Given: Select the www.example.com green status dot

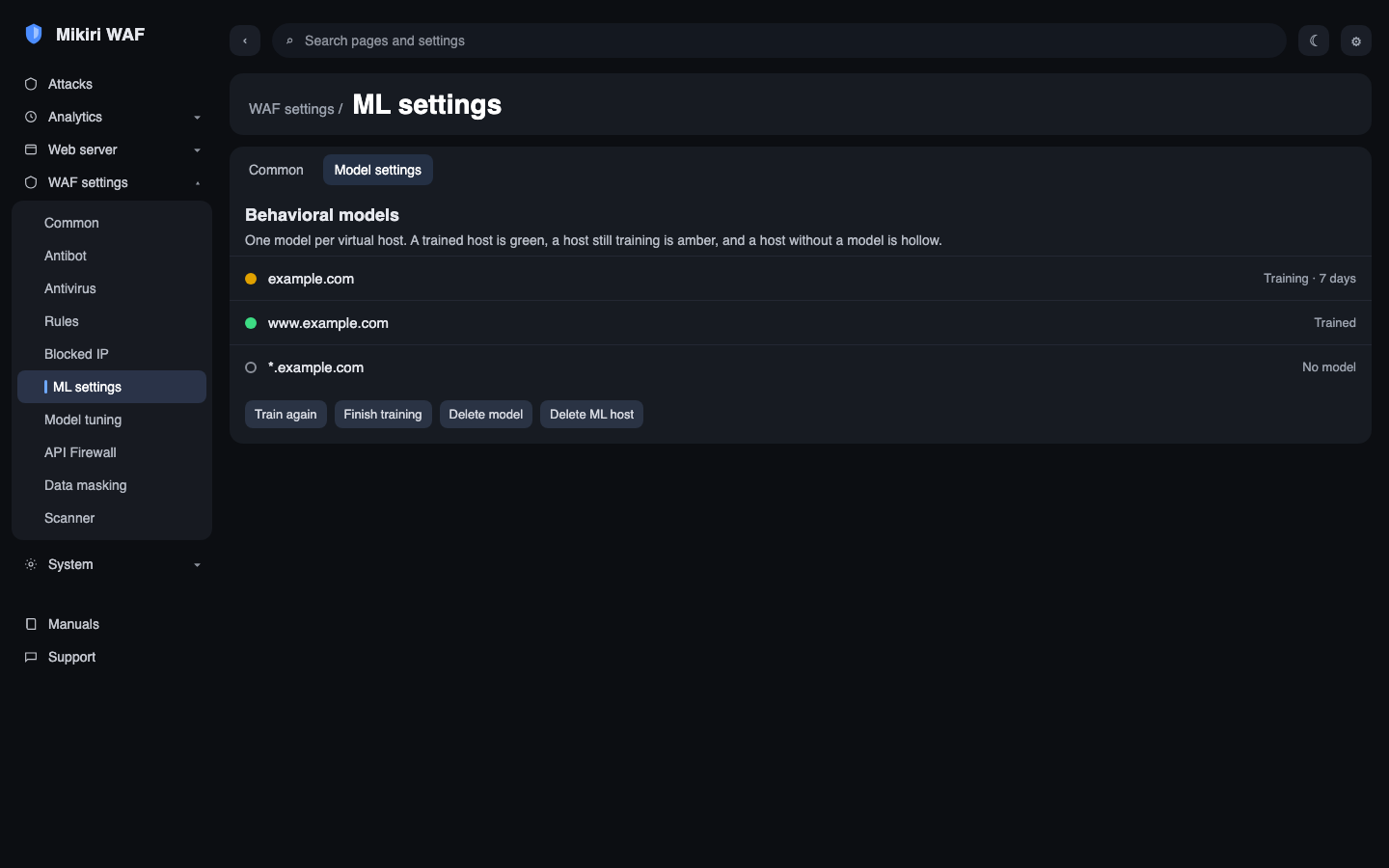Looking at the screenshot, I should point(251,323).
